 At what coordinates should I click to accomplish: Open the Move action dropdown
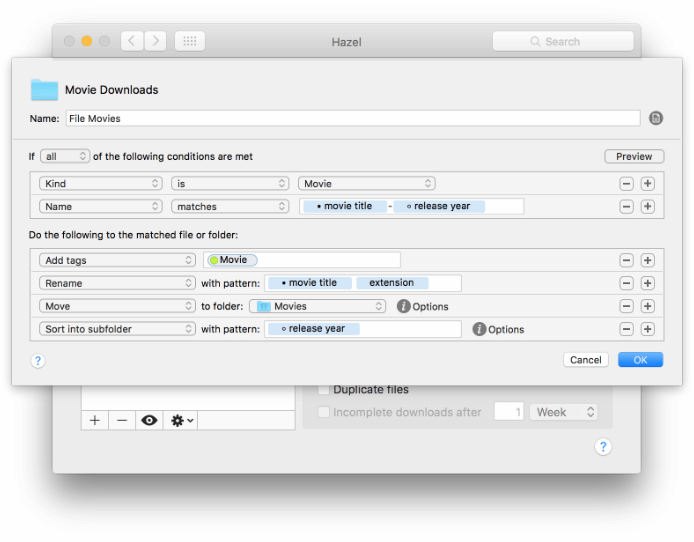[x=117, y=306]
